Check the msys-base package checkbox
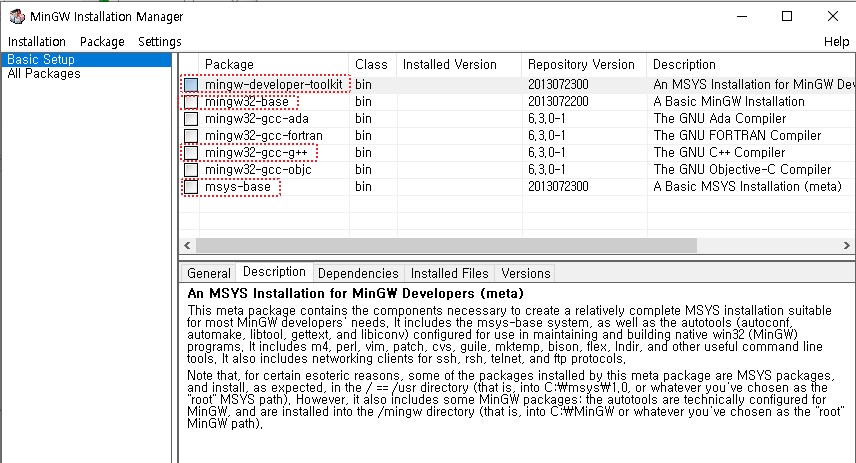The width and height of the screenshot is (856, 463). tap(191, 187)
